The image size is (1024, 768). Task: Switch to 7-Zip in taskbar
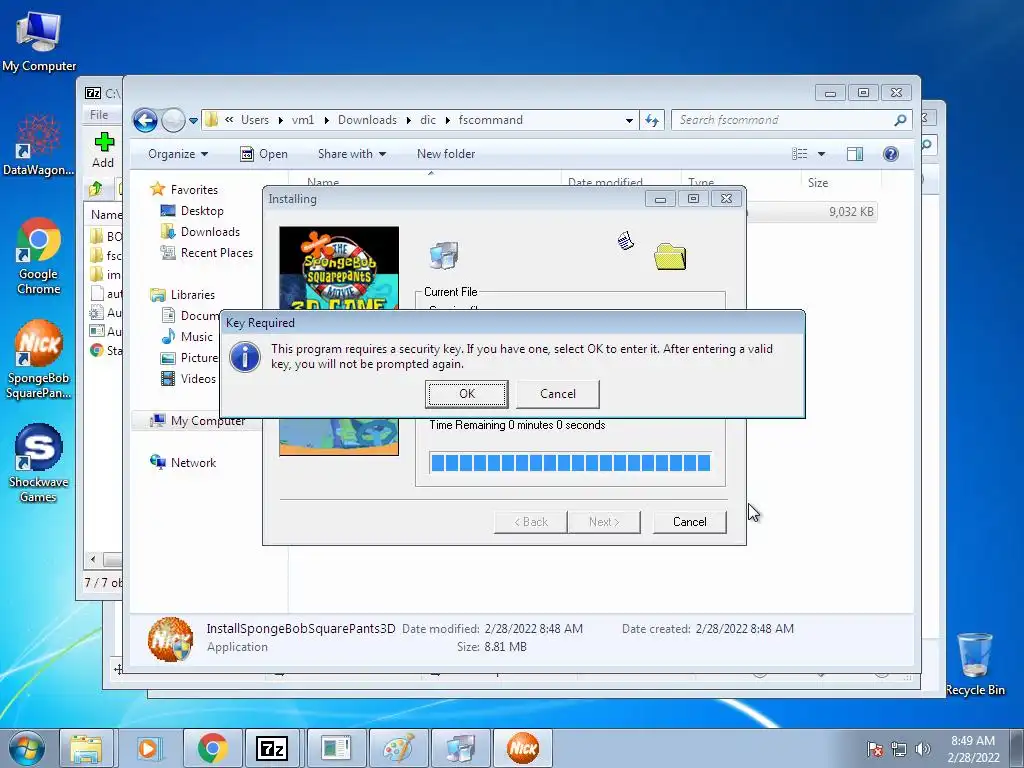pyautogui.click(x=272, y=748)
